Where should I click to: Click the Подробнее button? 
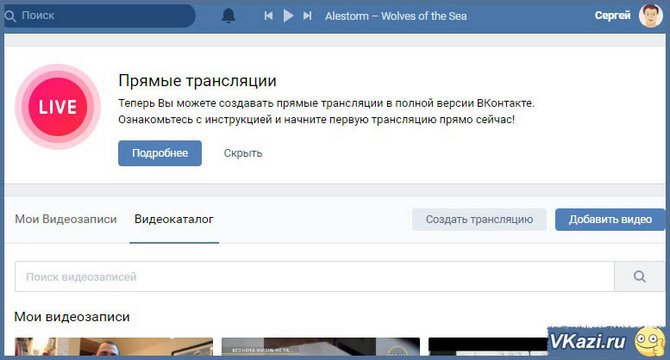click(160, 153)
